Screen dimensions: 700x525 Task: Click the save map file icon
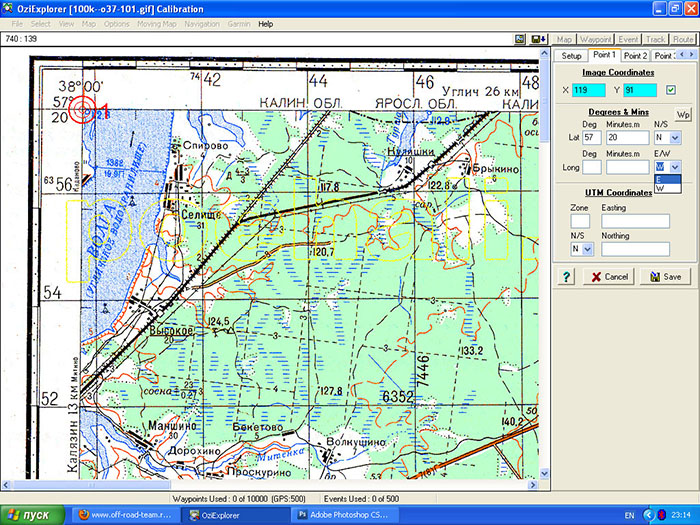[x=538, y=39]
